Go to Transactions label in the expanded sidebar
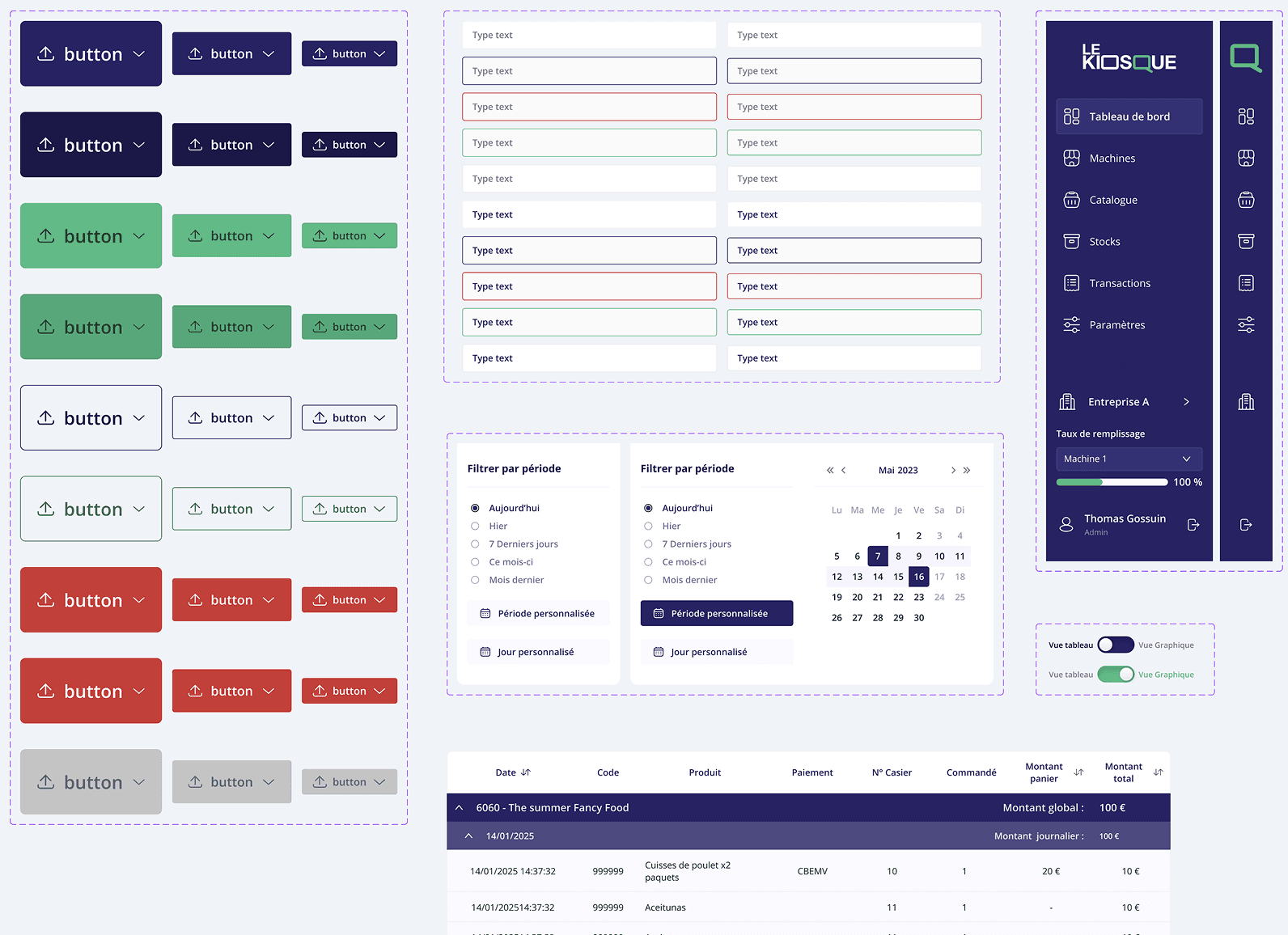This screenshot has width=1288, height=935. [x=1120, y=283]
